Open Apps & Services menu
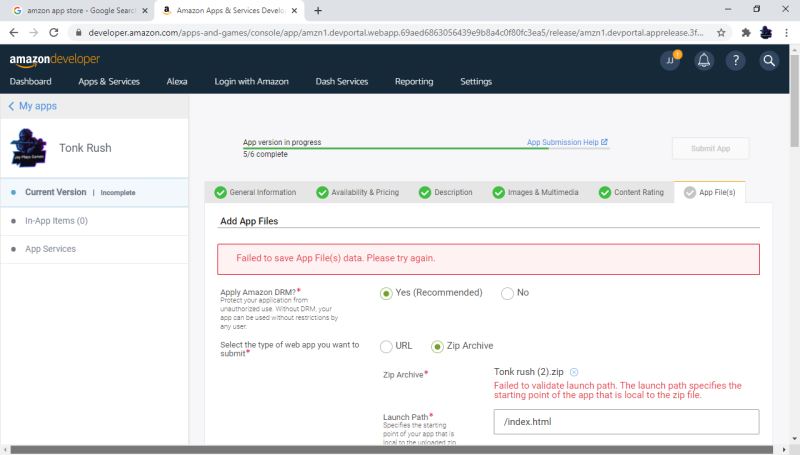This screenshot has width=800, height=455. point(109,82)
